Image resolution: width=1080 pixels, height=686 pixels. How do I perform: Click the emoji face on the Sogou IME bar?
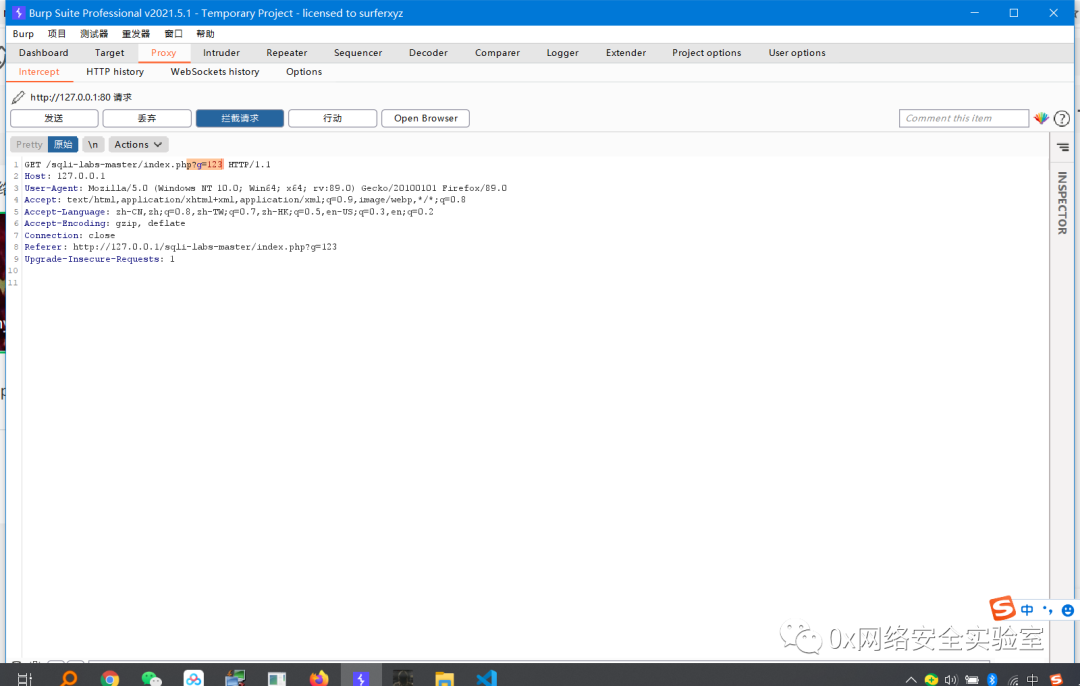click(x=1068, y=610)
